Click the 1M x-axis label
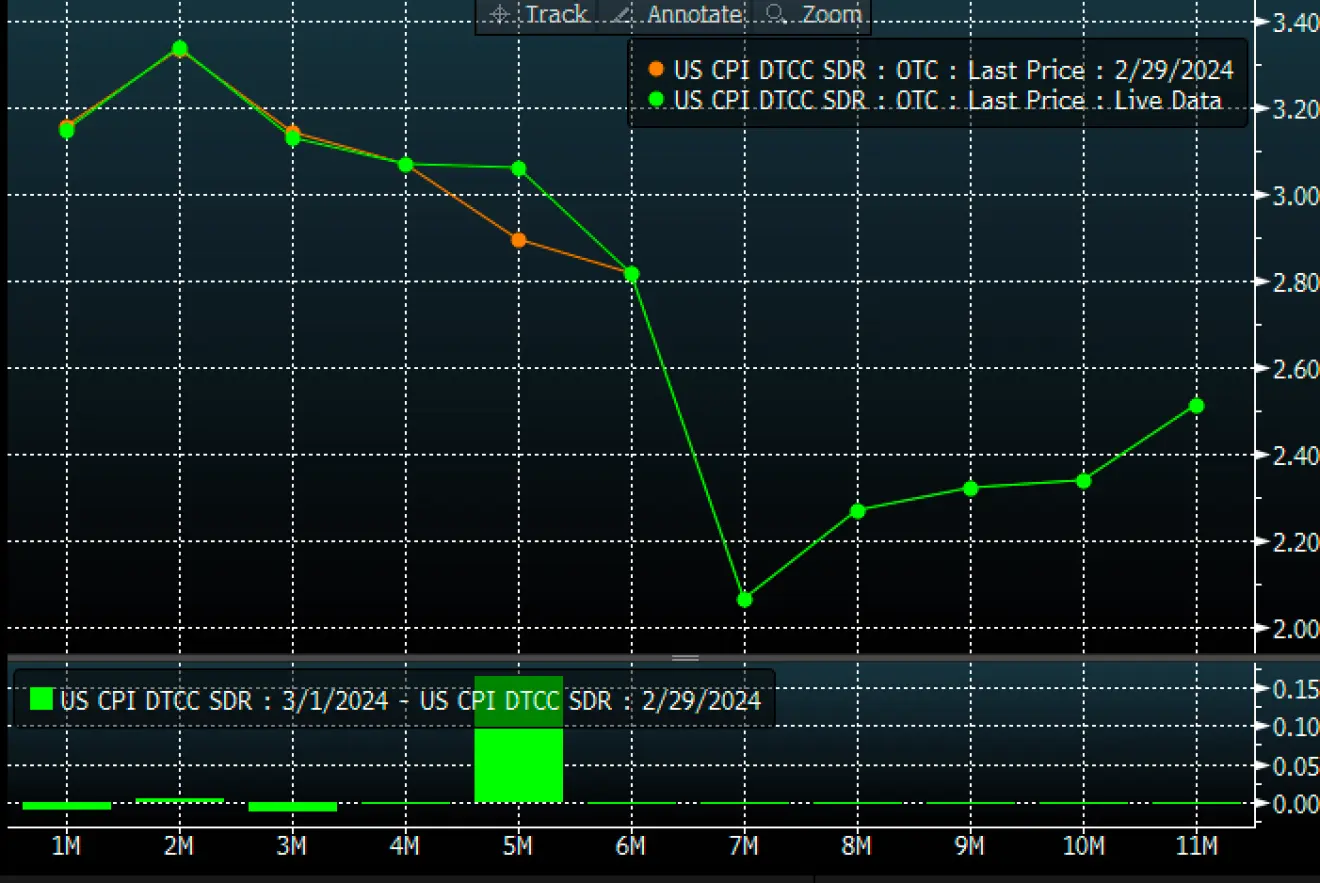1320x883 pixels. 67,846
